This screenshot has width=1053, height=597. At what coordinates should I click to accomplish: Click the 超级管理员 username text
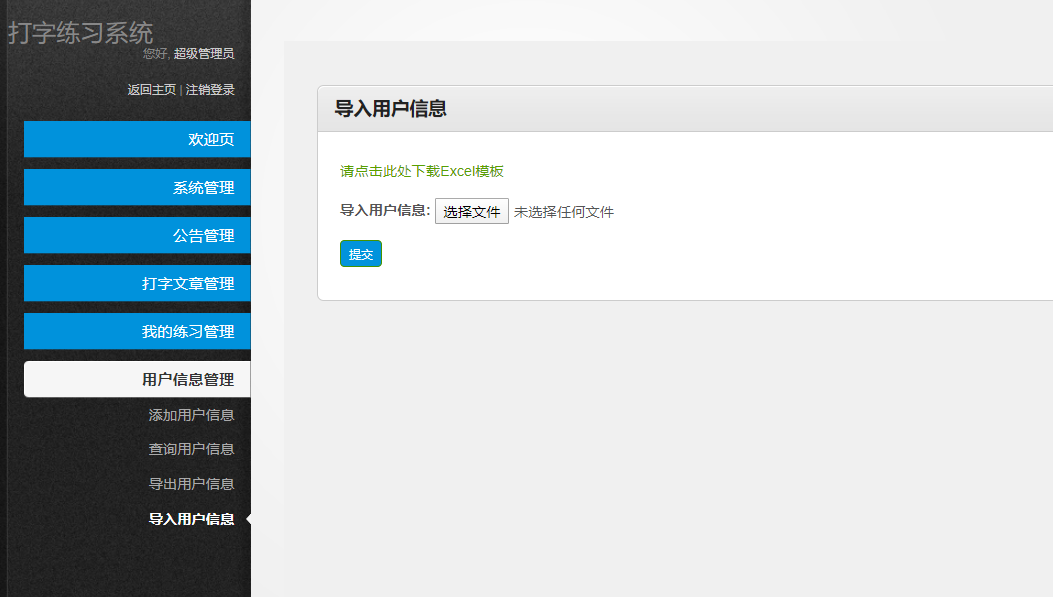coord(204,54)
